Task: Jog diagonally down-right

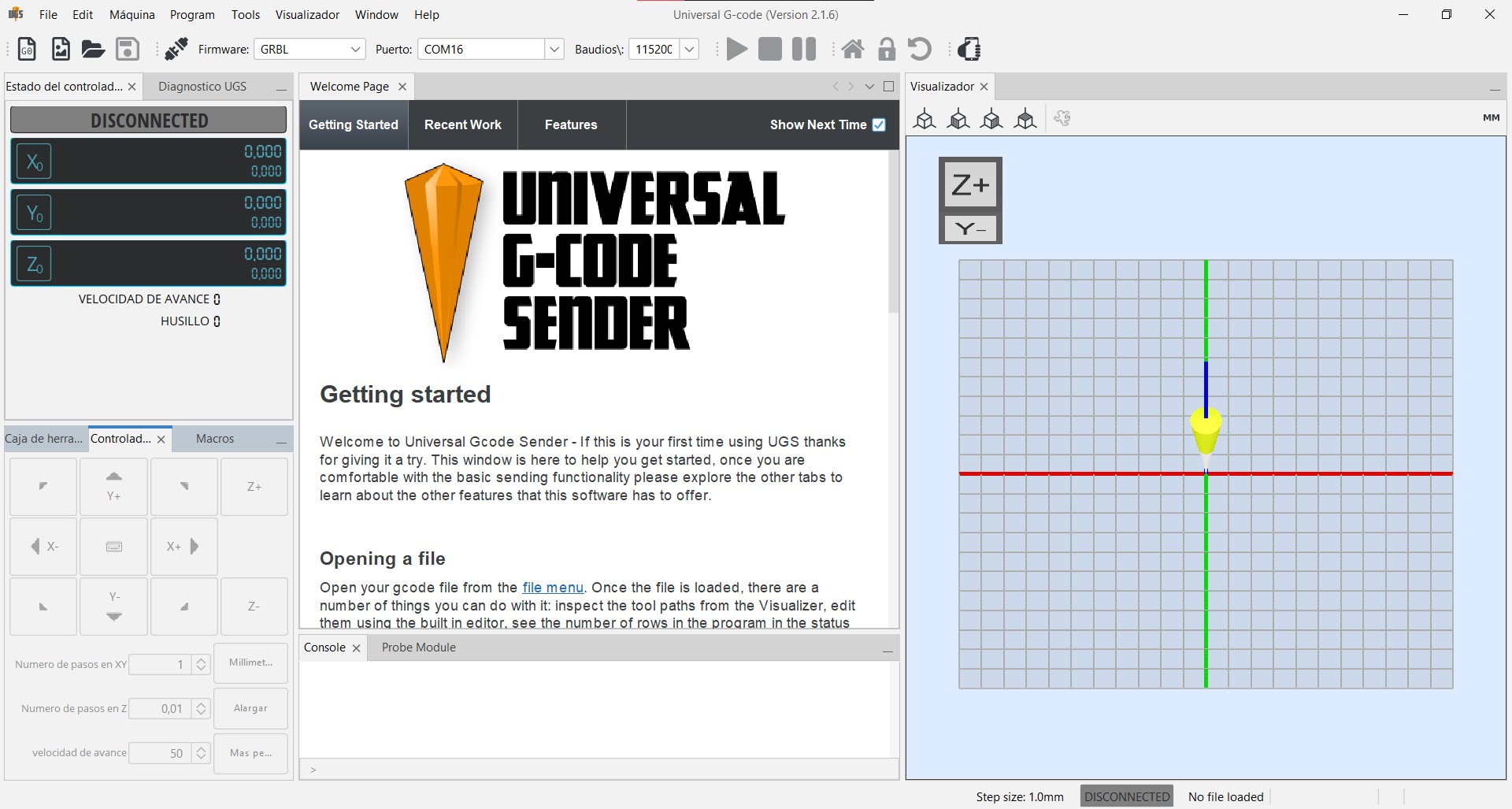Action: (184, 607)
